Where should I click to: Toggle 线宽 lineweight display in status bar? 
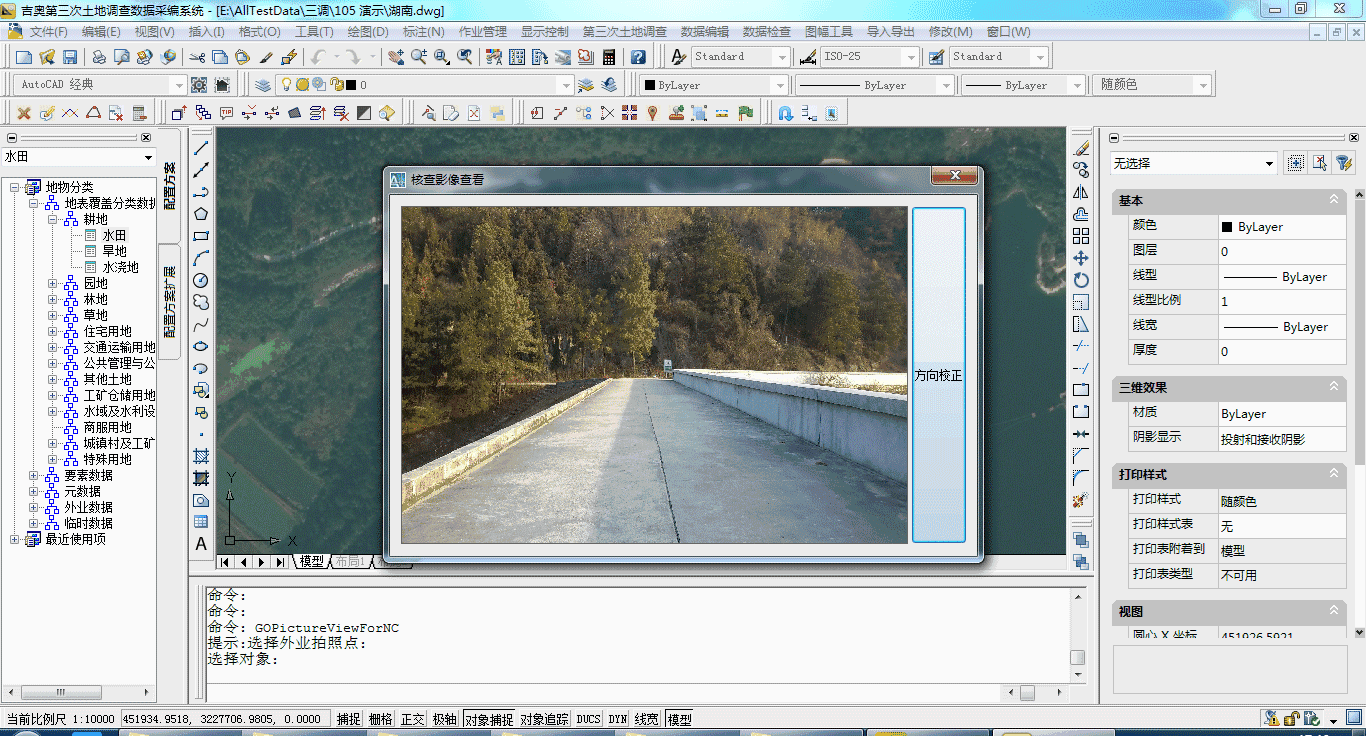[x=647, y=719]
